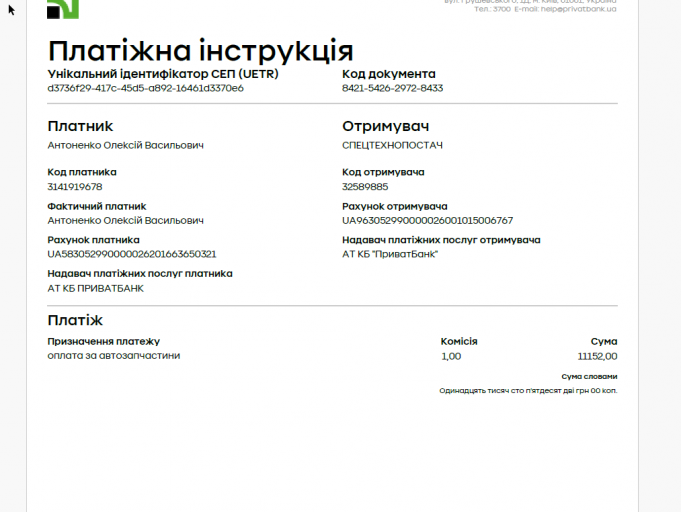Select UETR value d3736f29-417c-45d5-a892-16461d3370e6
This screenshot has width=681, height=512.
coord(145,88)
